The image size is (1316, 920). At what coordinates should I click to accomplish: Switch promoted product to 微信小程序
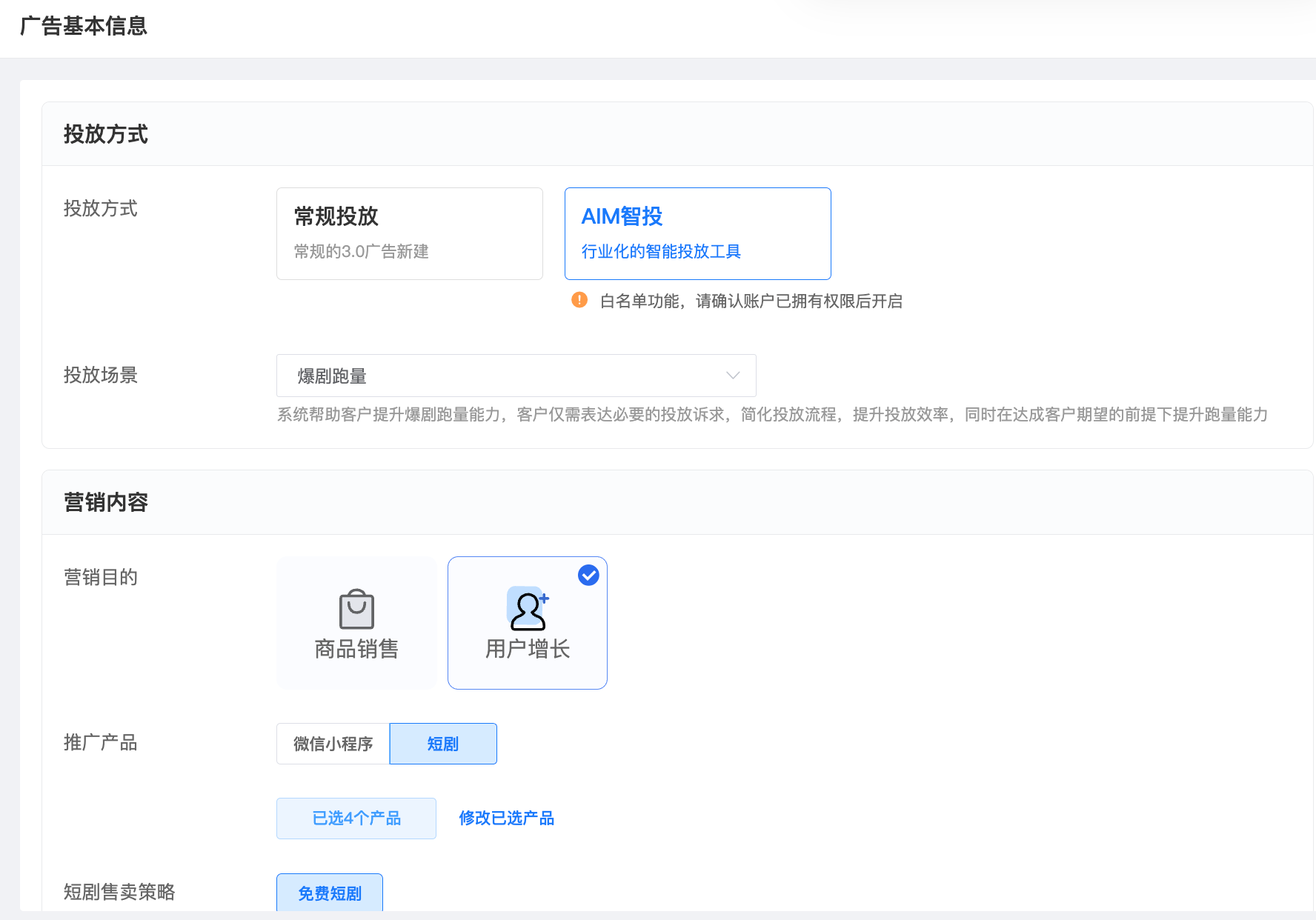(x=333, y=744)
